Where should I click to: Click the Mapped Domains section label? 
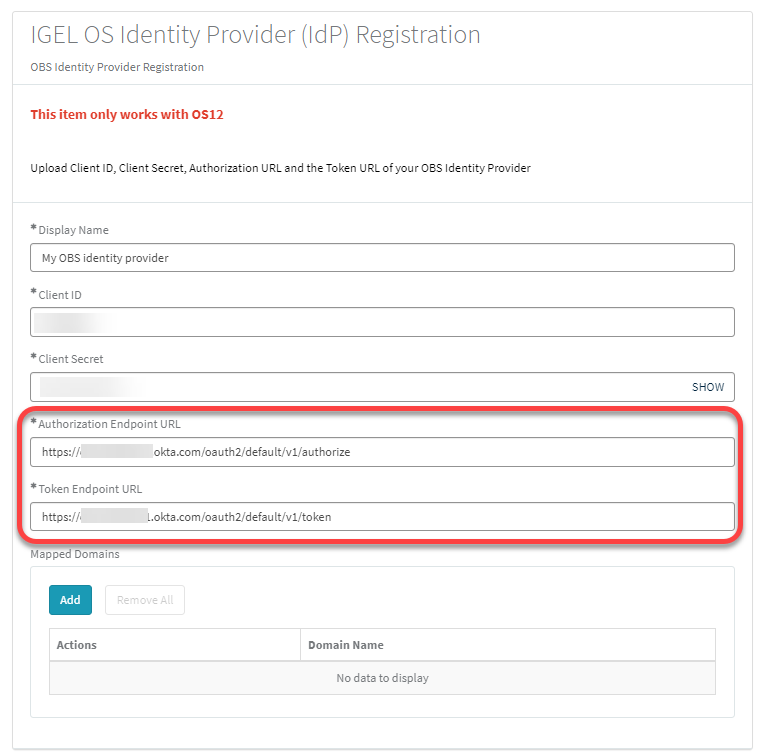pyautogui.click(x=76, y=553)
